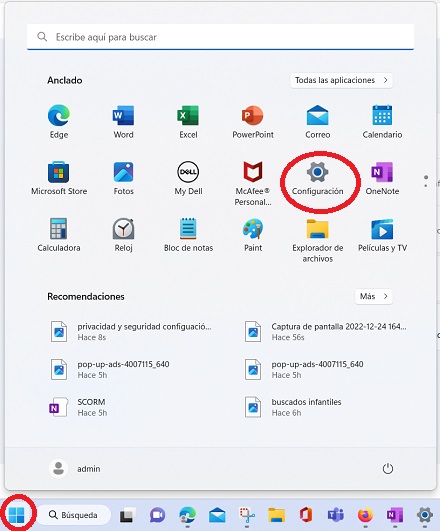This screenshot has height=531, width=440.
Task: Launch the Paint app
Action: 253,235
